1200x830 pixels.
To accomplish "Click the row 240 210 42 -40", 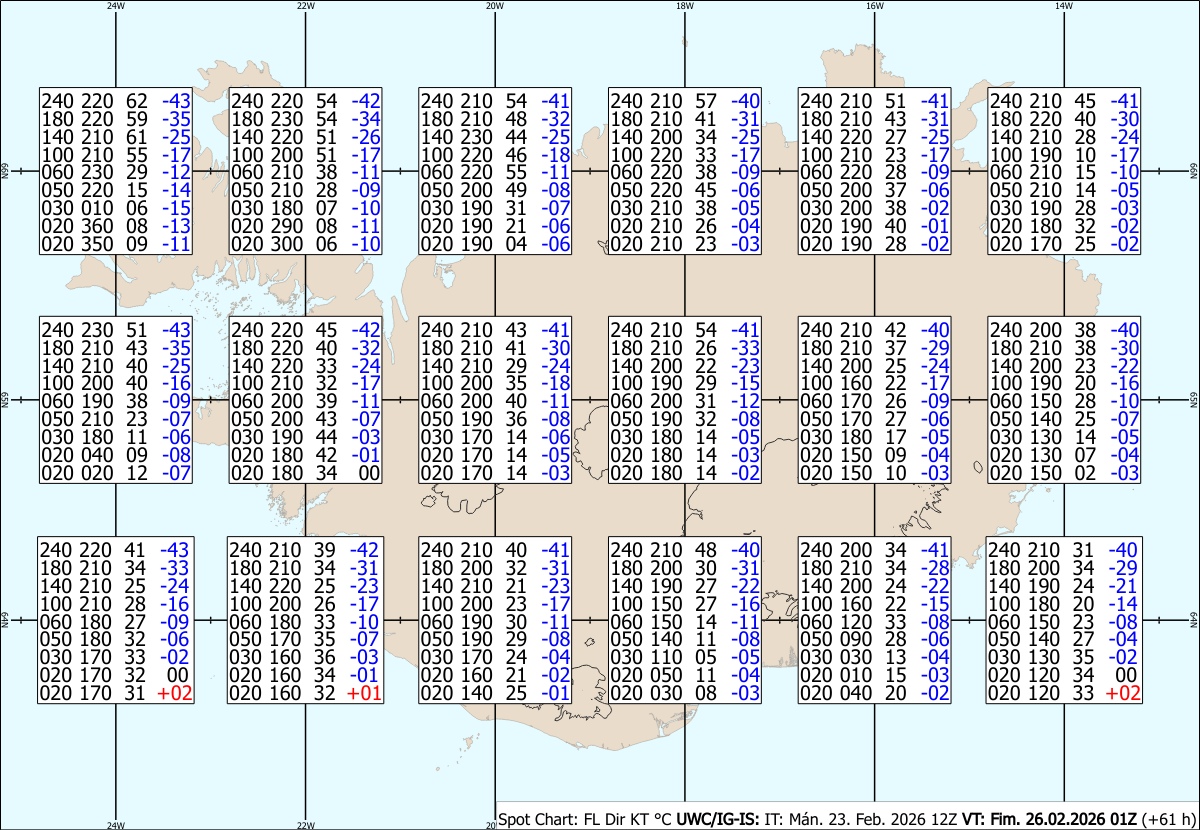I will click(875, 330).
